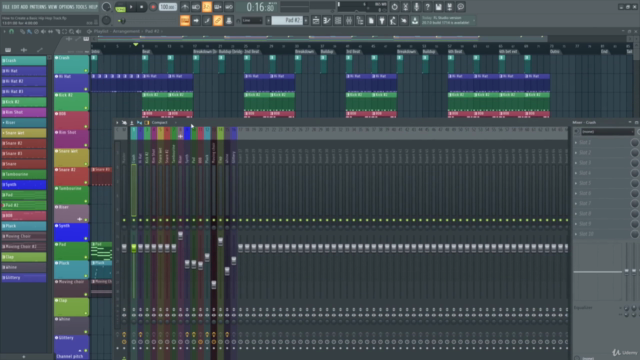Expand Slot 5 in mixer effects
The image size is (640, 360).
click(x=576, y=183)
